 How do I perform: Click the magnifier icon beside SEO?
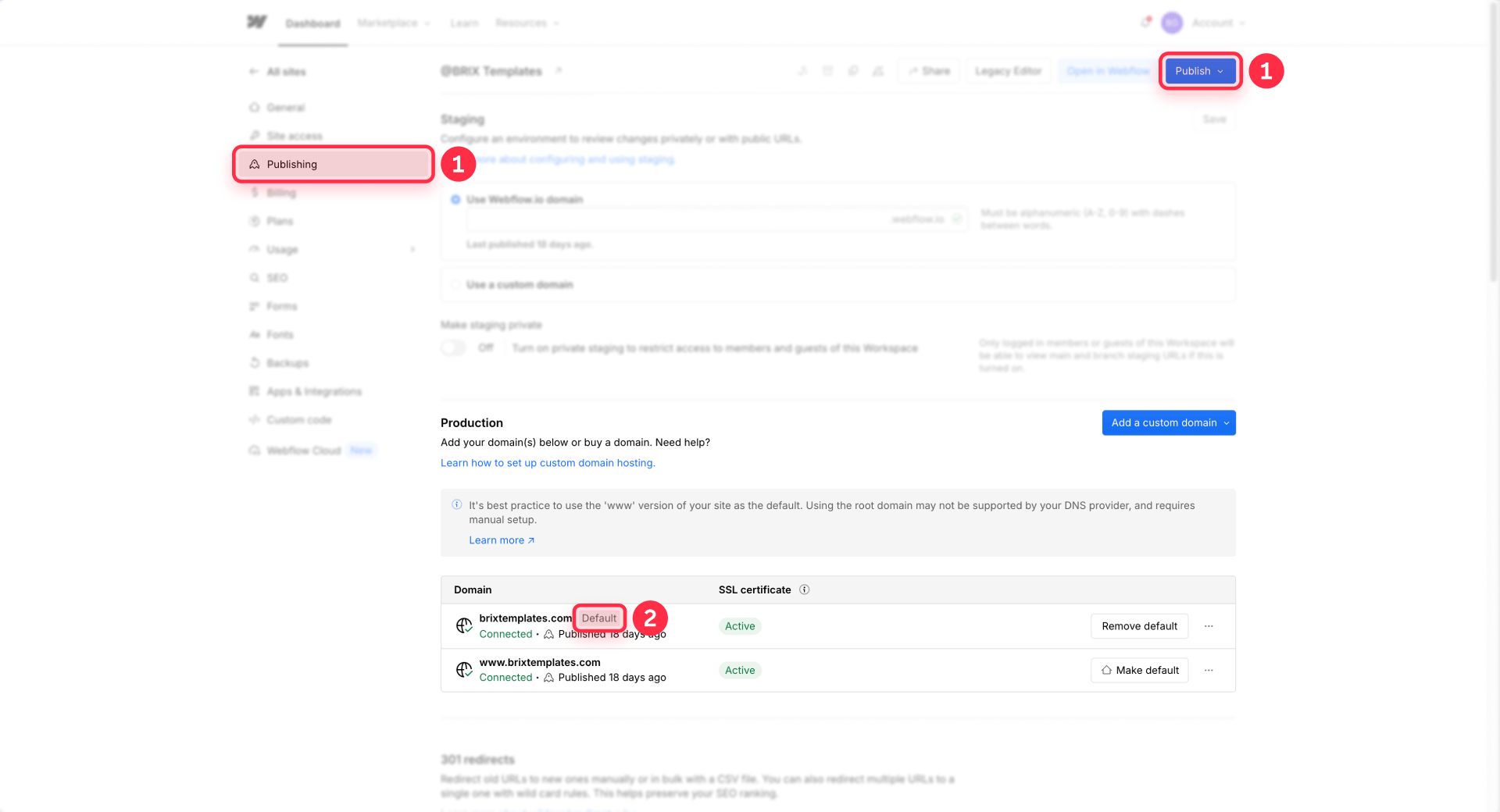tap(254, 278)
